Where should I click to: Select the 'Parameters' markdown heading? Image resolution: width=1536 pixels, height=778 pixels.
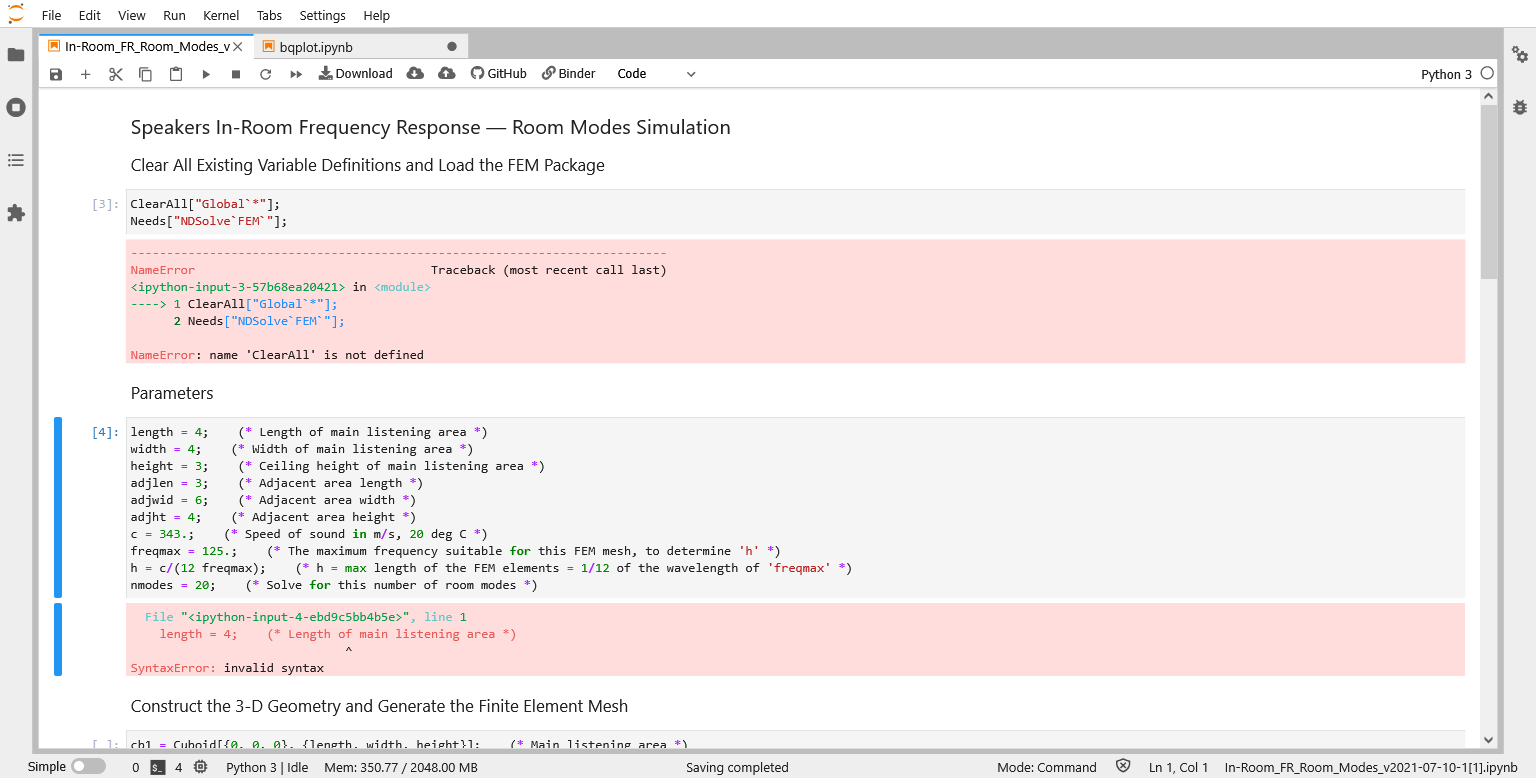click(x=172, y=393)
